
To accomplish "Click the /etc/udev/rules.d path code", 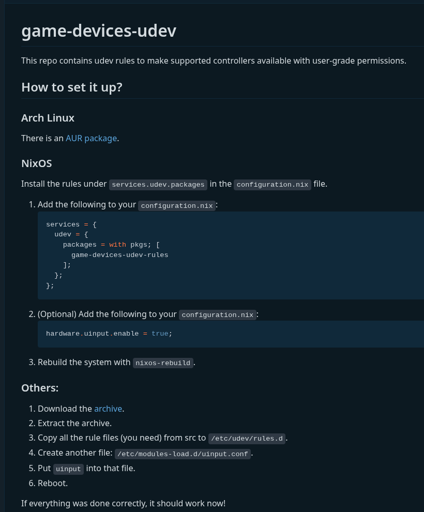I will pos(247,438).
